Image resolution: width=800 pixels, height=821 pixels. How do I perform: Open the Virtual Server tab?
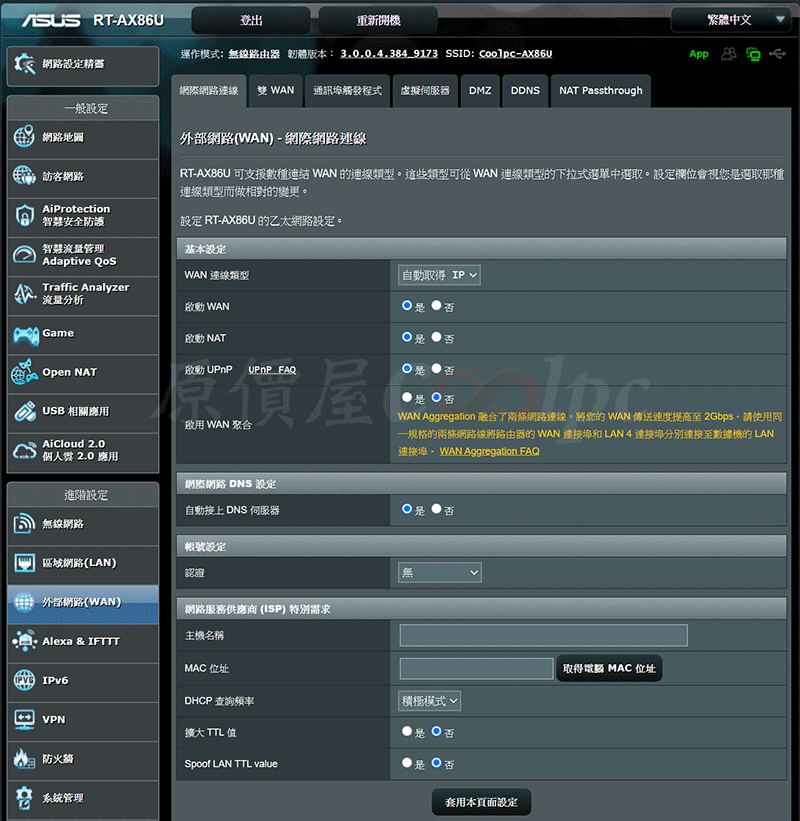point(425,91)
